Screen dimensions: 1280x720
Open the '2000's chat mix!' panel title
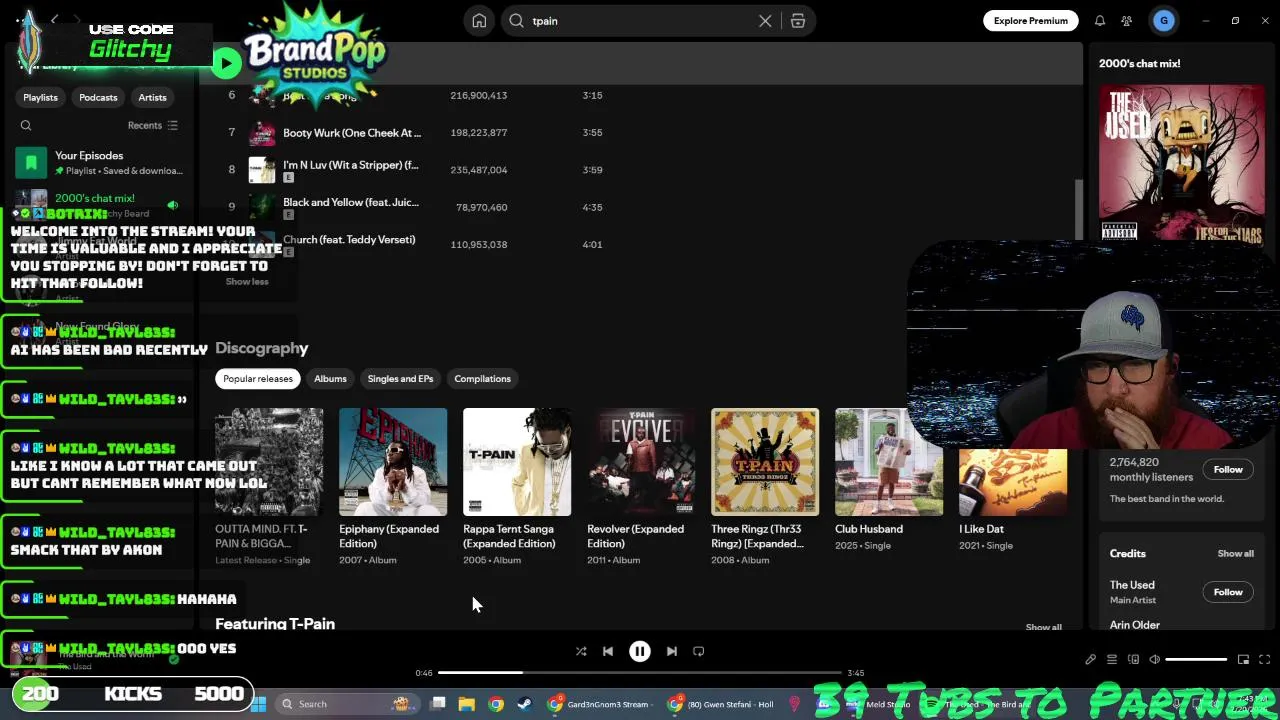click(x=1139, y=63)
